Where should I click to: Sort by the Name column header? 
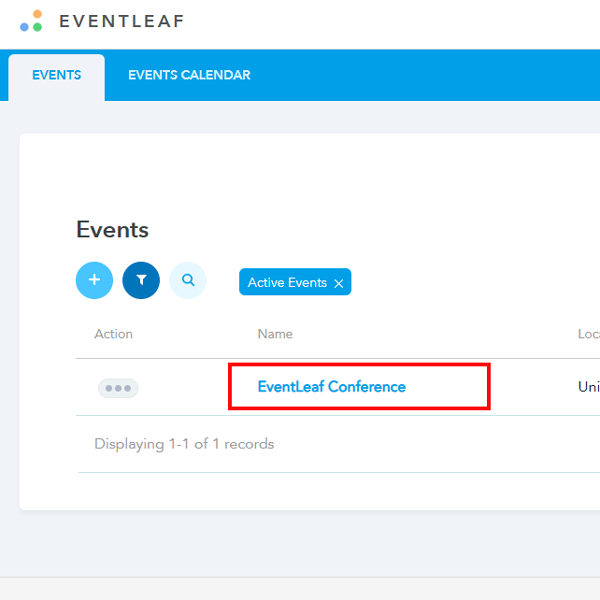click(275, 334)
